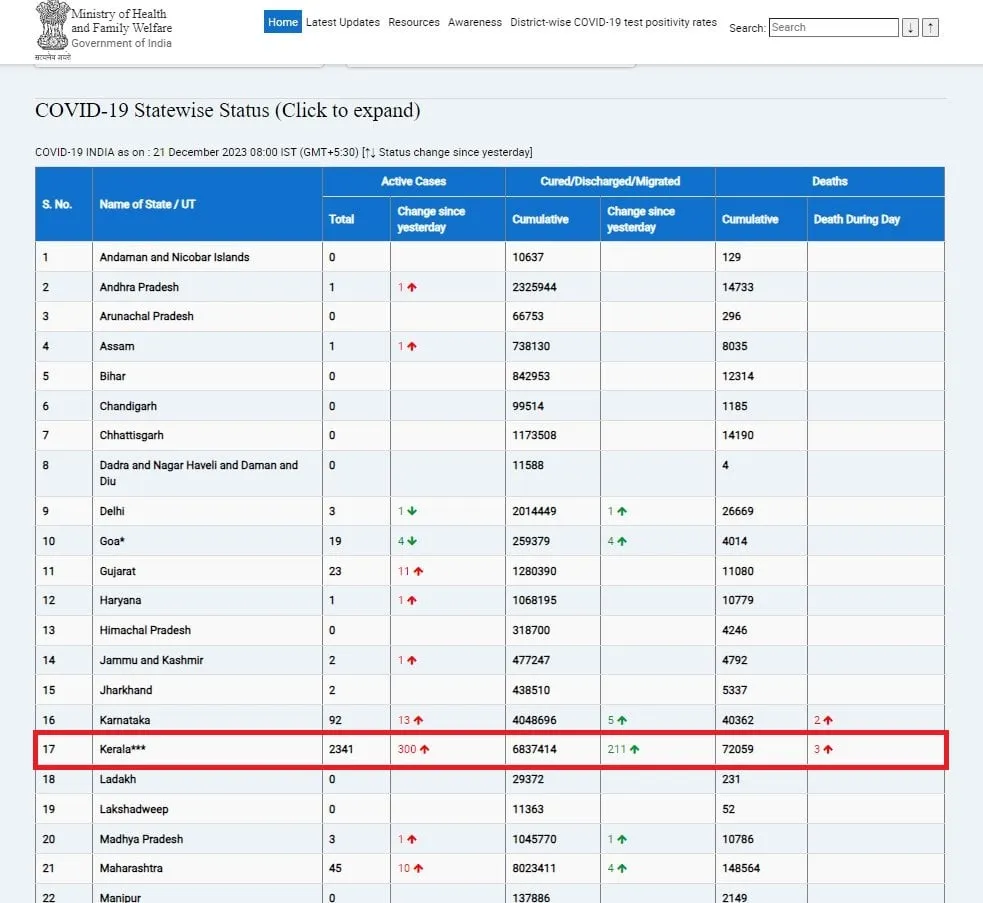This screenshot has width=983, height=903.
Task: Open District-wise COVID-19 test positivity rates
Action: pos(613,22)
